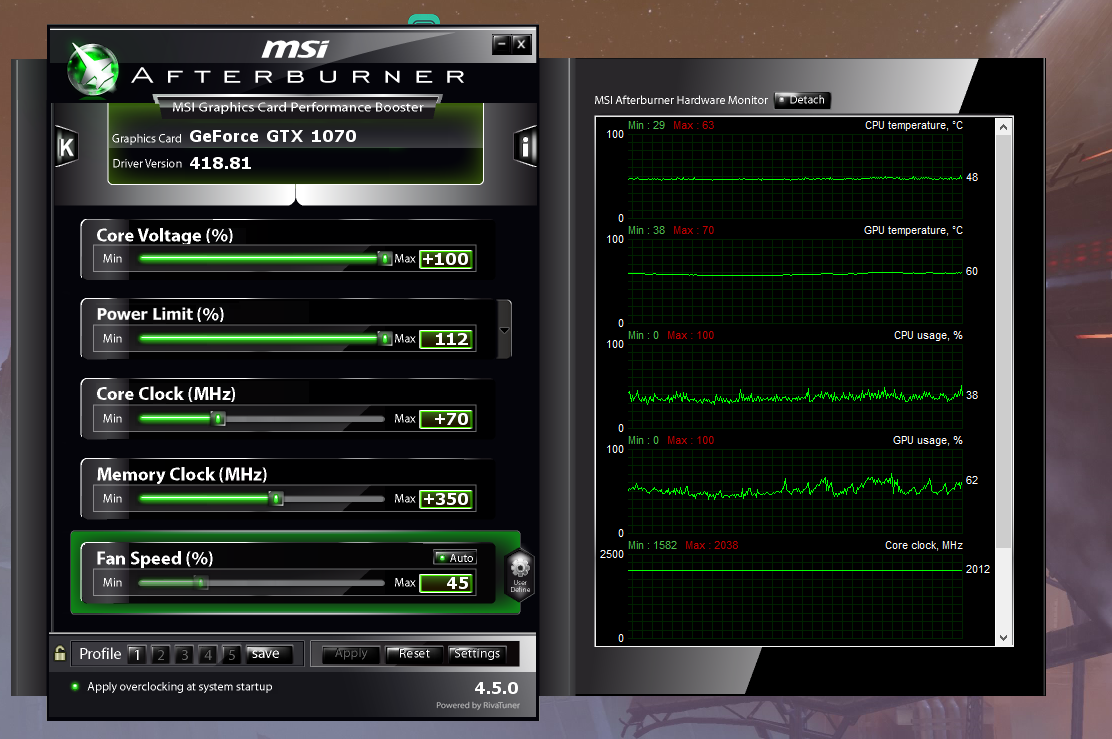Click the GeForce GTX 1070 card name
This screenshot has width=1112, height=739.
point(273,136)
